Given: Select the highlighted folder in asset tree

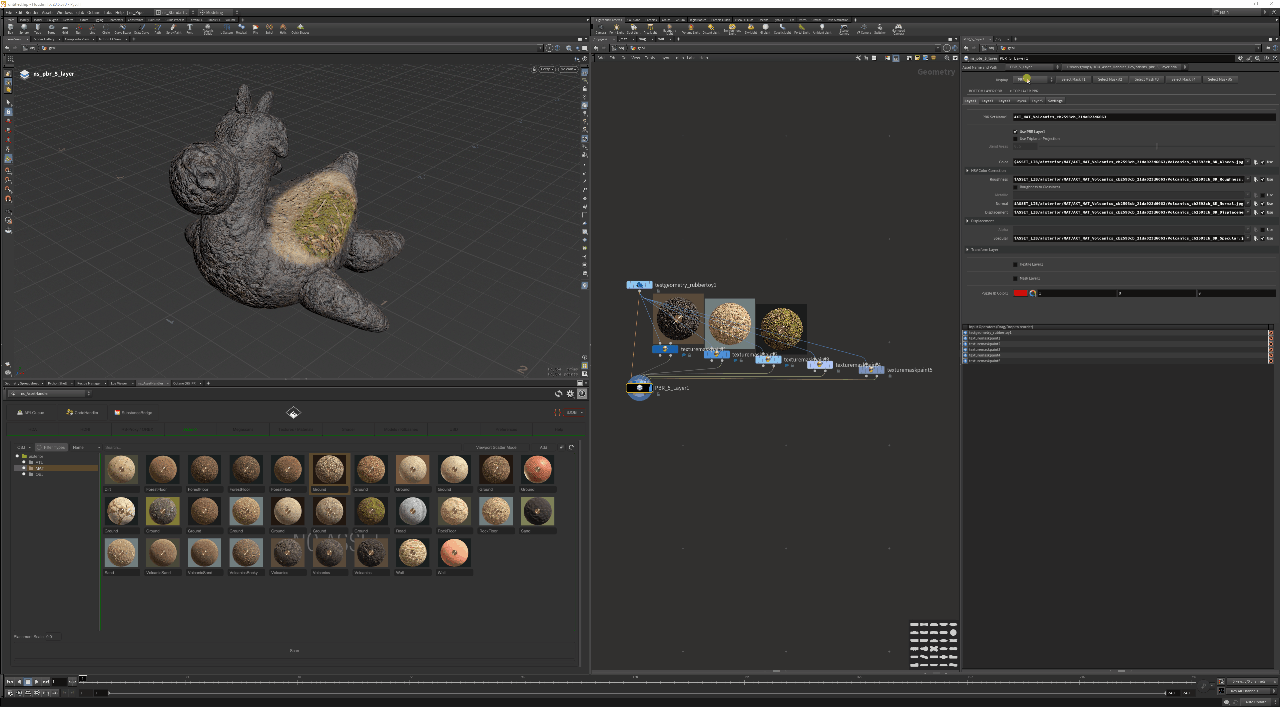Looking at the screenshot, I should point(36,467).
